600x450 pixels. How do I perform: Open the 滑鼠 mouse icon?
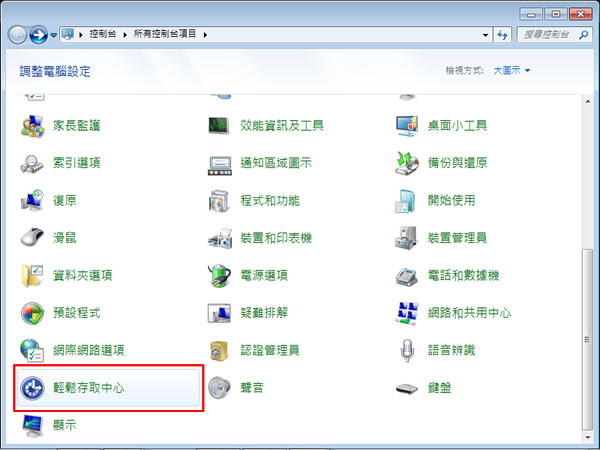coord(32,237)
